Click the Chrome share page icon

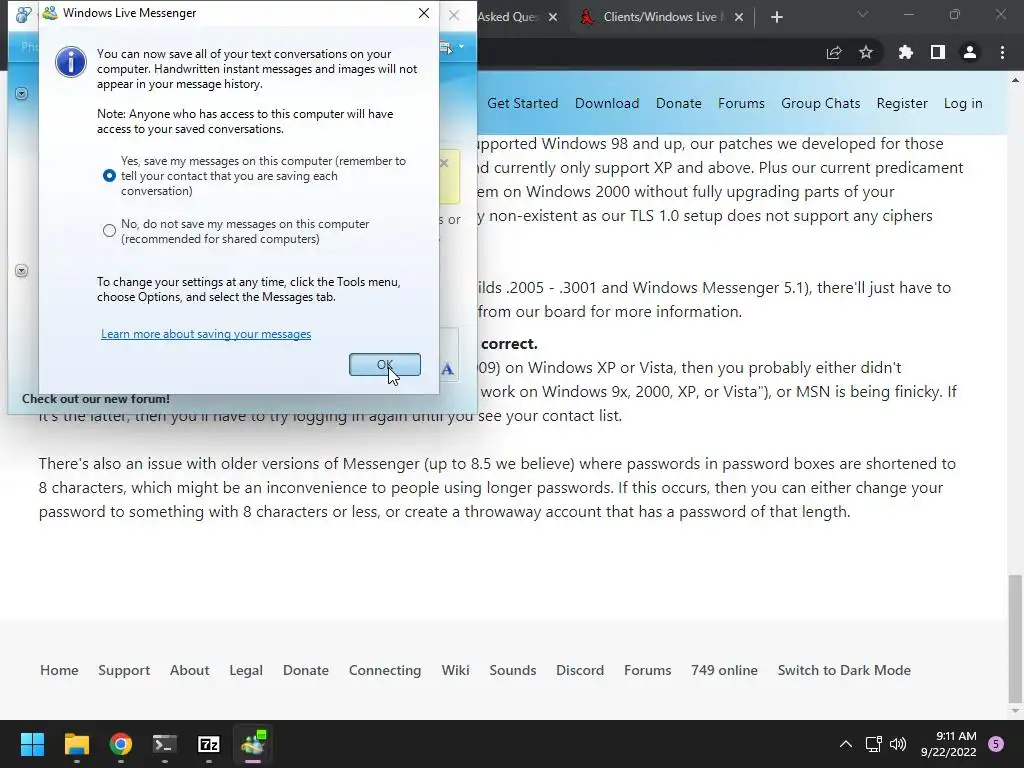tap(834, 52)
